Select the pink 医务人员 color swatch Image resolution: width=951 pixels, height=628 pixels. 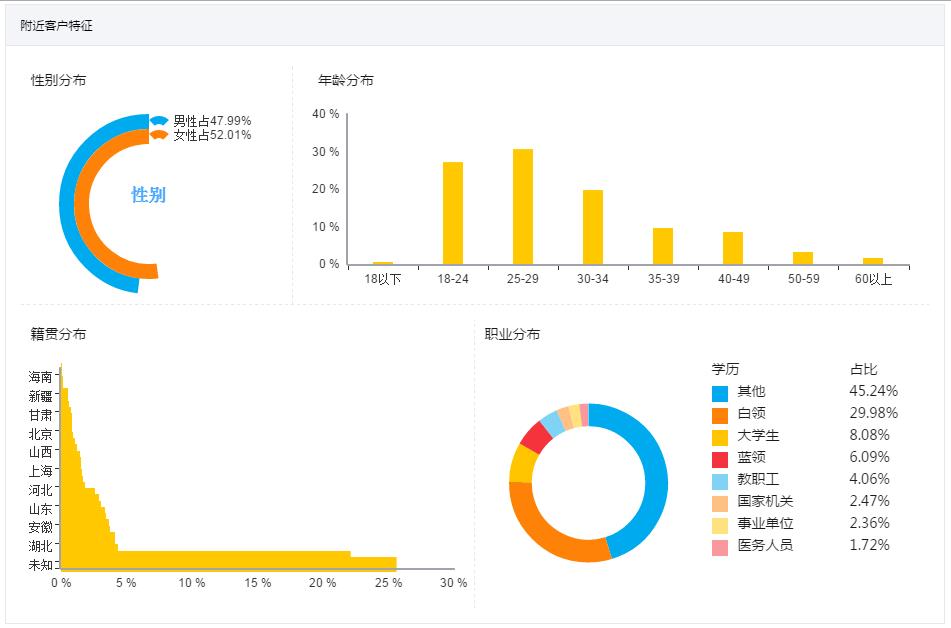pyautogui.click(x=719, y=548)
